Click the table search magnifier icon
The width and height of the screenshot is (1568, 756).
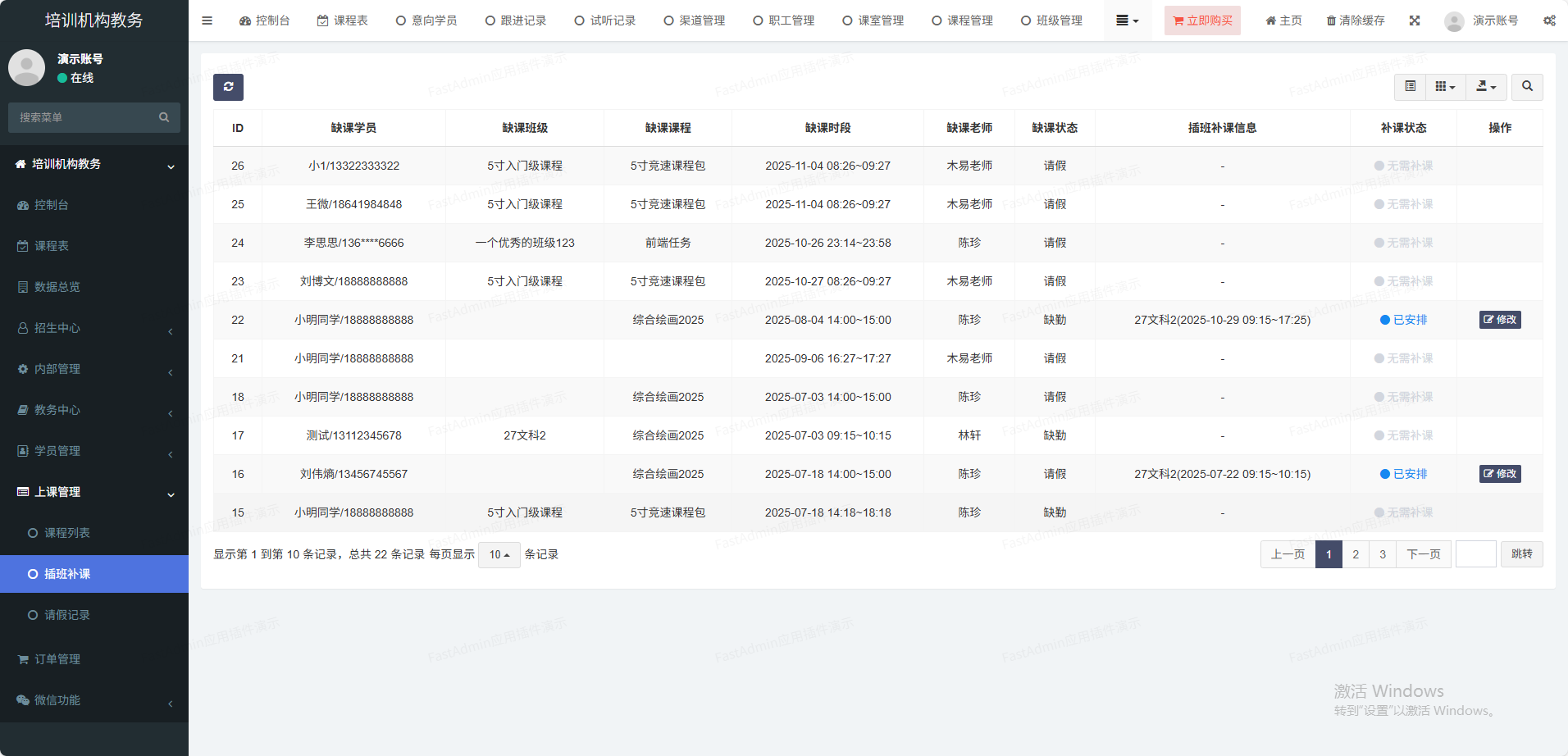coord(1527,87)
